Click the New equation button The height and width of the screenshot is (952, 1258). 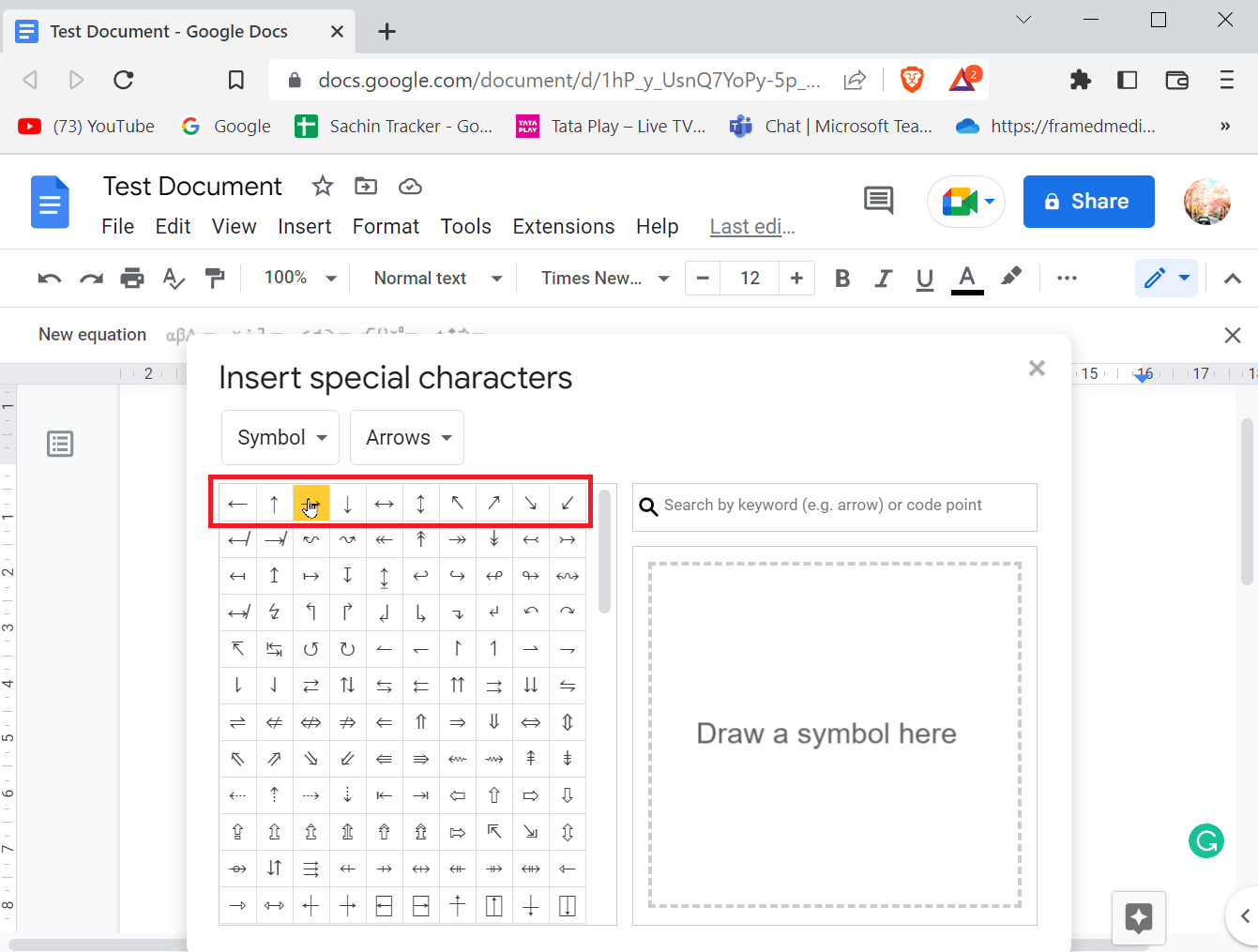(92, 335)
